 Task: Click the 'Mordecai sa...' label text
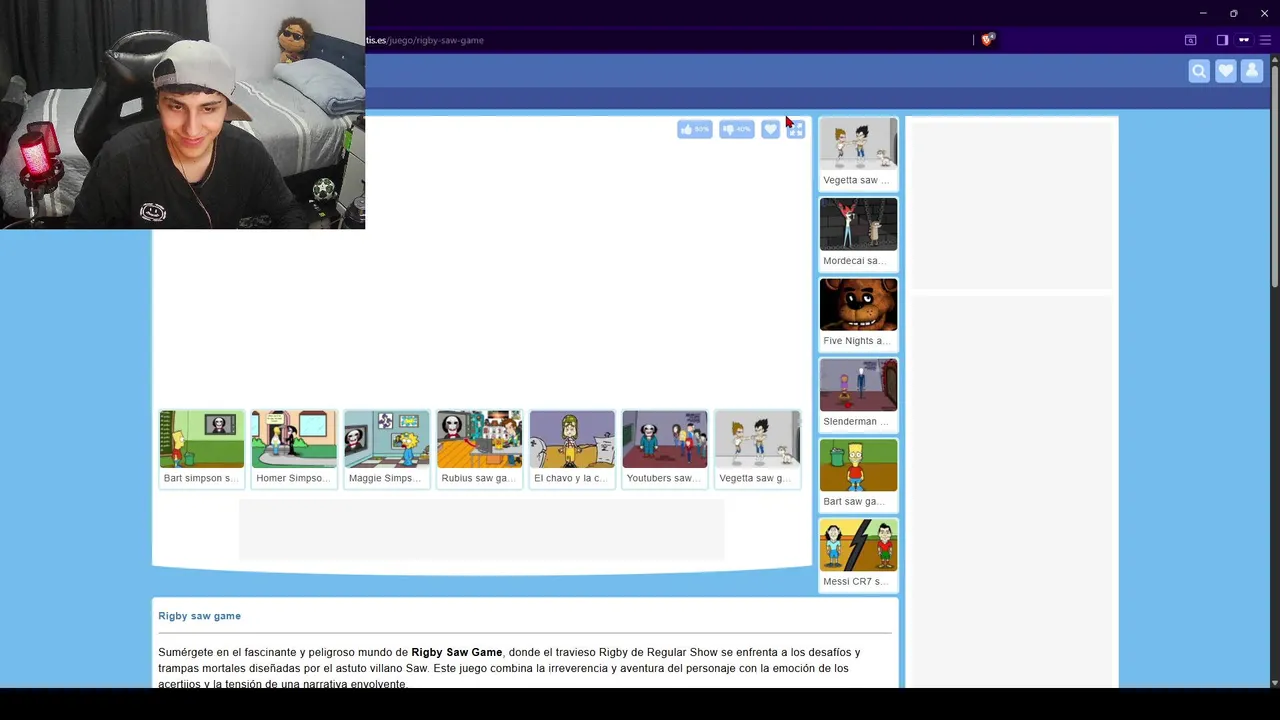pyautogui.click(x=855, y=261)
